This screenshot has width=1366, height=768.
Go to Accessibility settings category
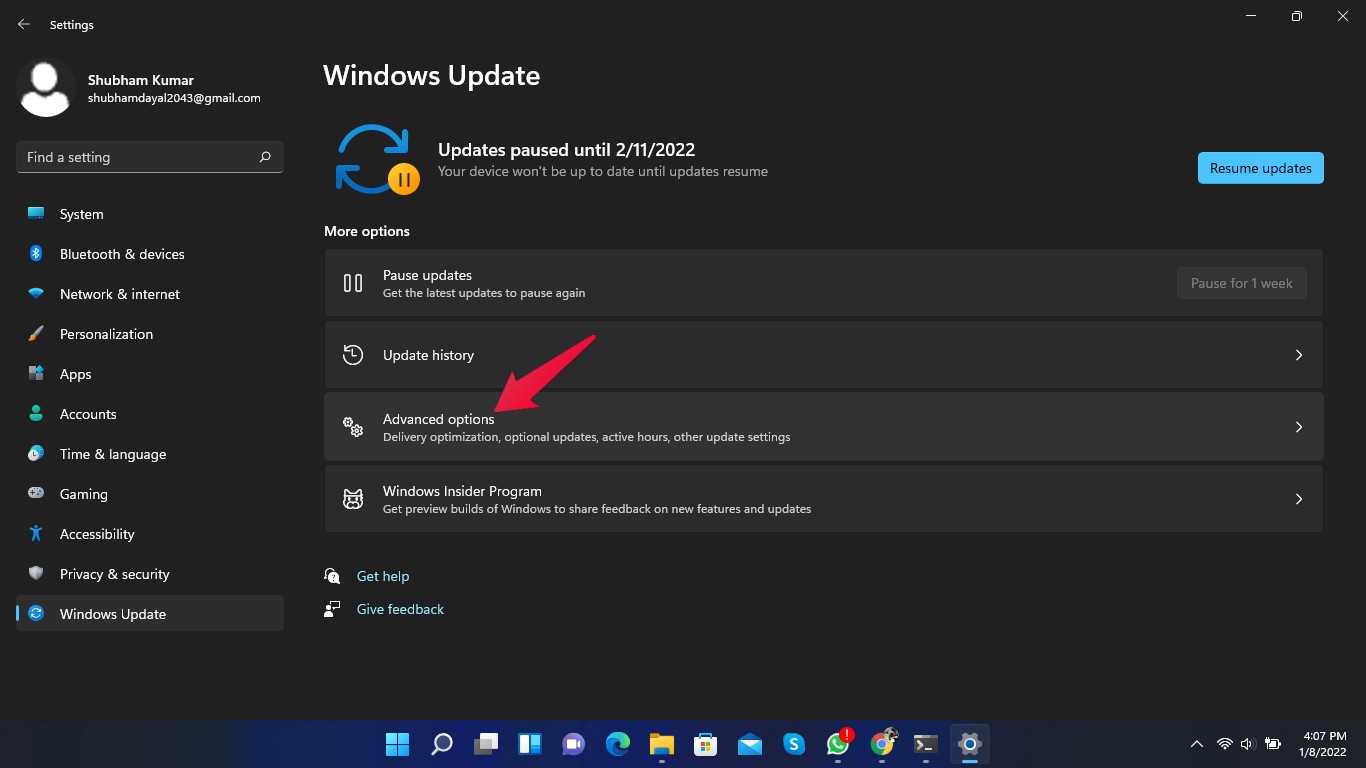click(x=97, y=534)
